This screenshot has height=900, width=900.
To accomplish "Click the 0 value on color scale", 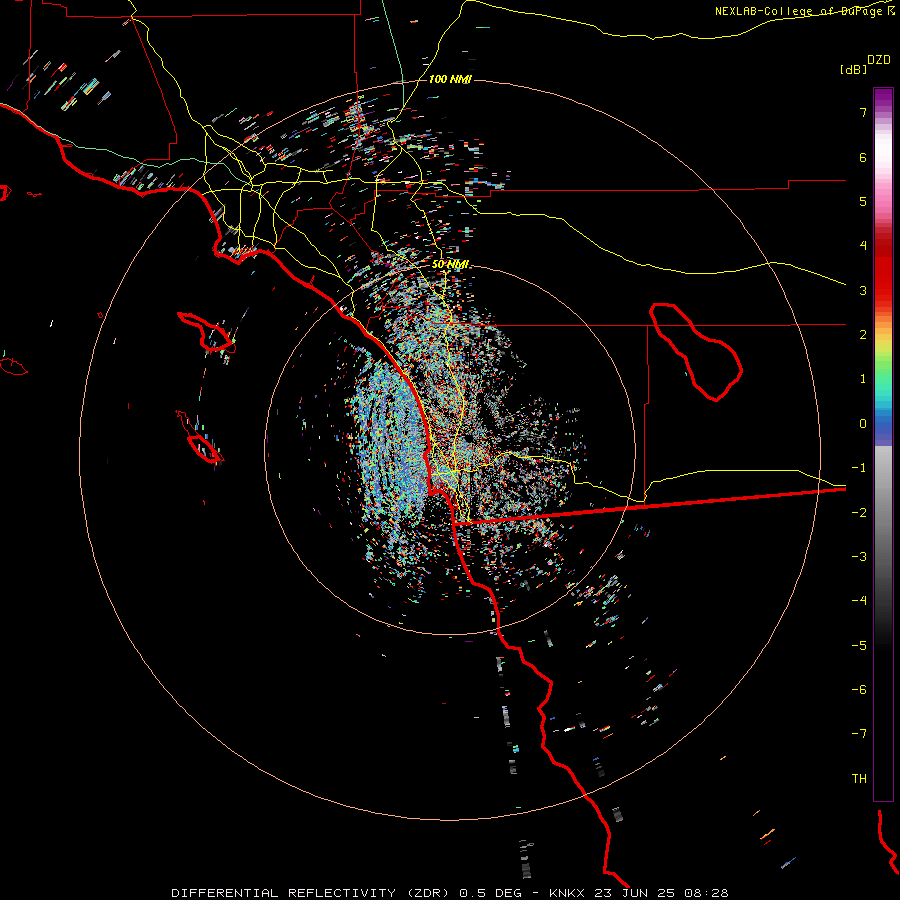I will [x=863, y=424].
